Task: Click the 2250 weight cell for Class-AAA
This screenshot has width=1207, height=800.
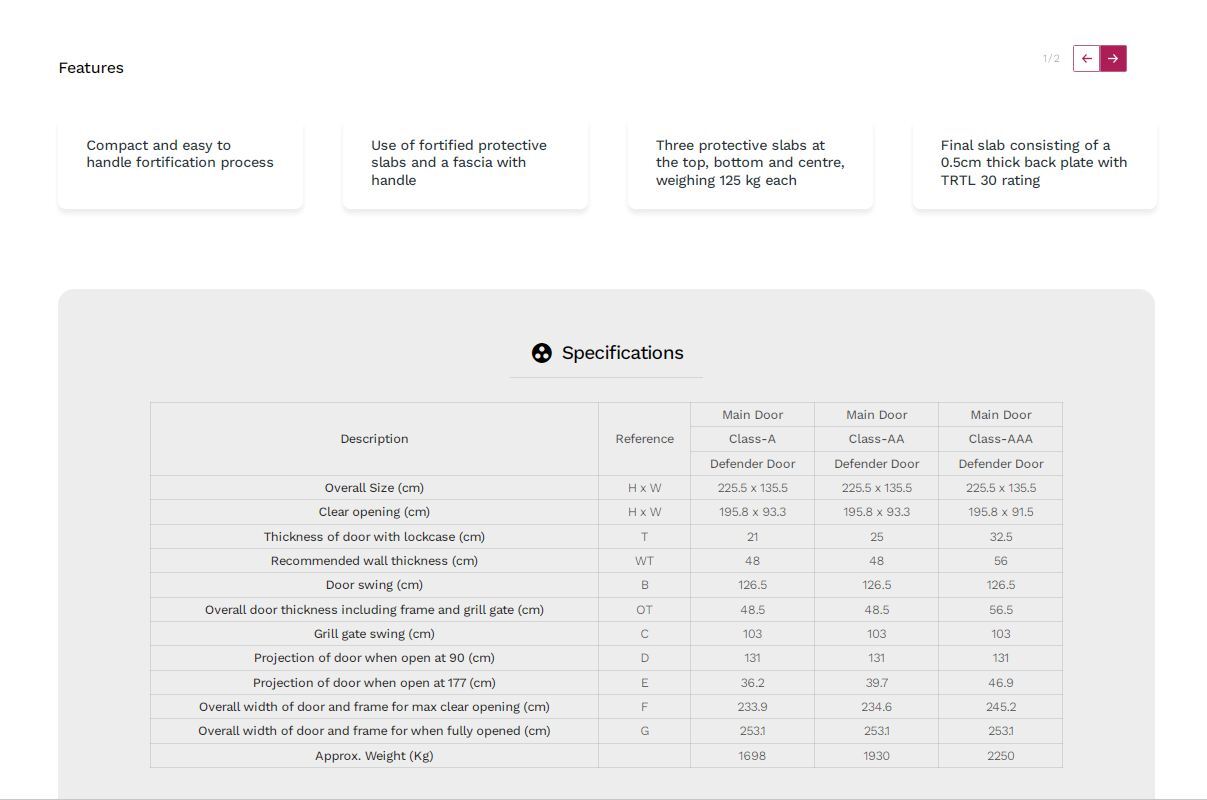Action: (1000, 756)
